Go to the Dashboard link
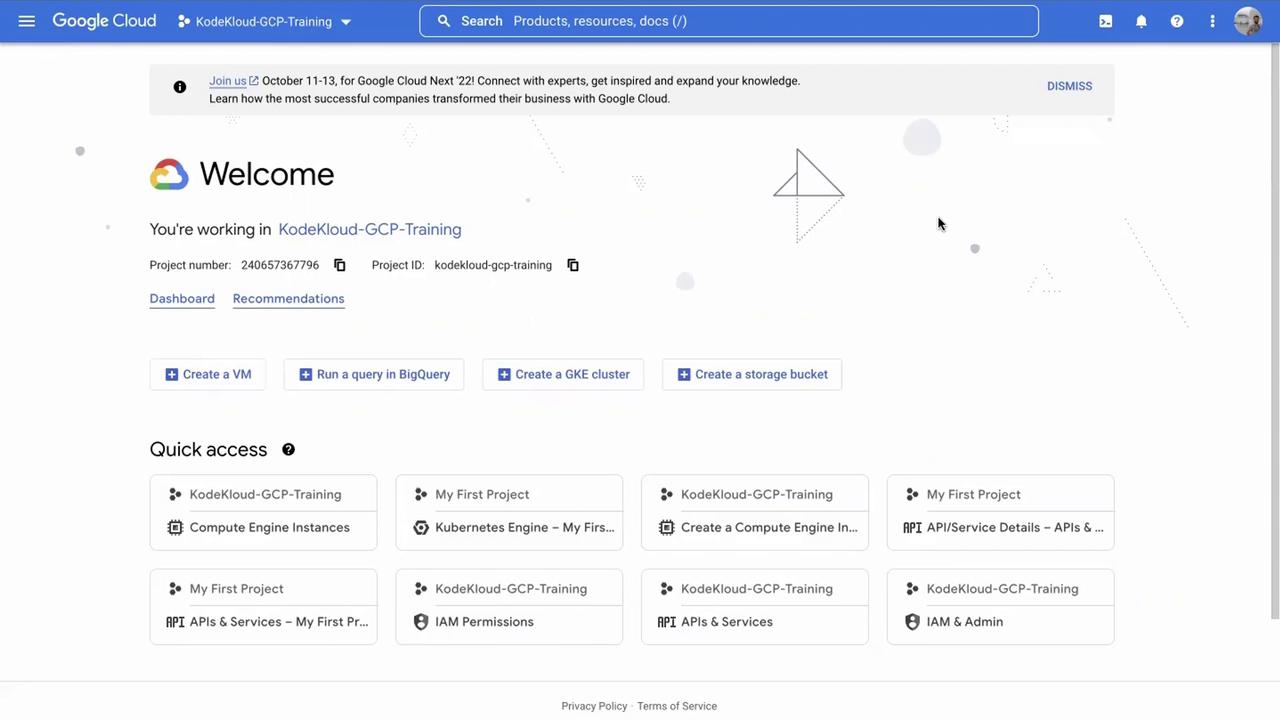Screen dimensions: 1280x720 pyautogui.click(x=182, y=299)
